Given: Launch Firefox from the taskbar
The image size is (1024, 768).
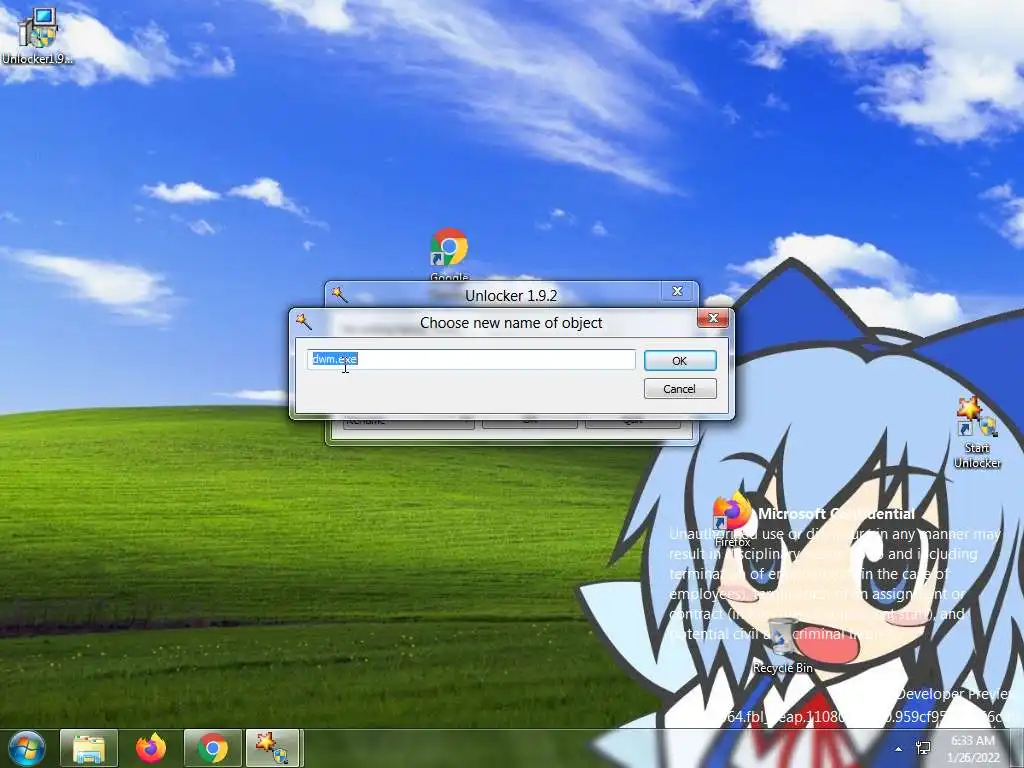Looking at the screenshot, I should point(151,748).
